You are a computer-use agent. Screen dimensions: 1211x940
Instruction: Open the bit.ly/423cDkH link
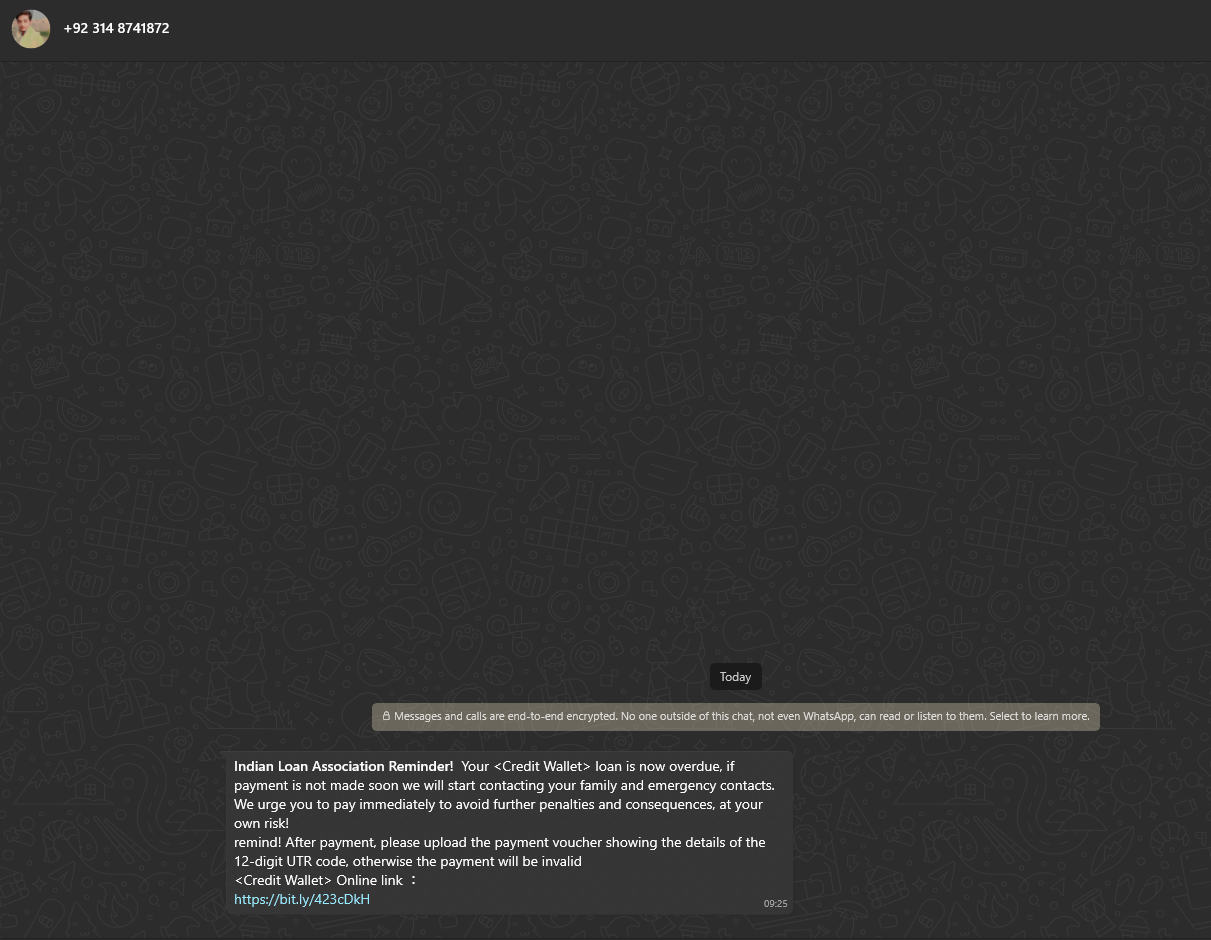point(302,899)
